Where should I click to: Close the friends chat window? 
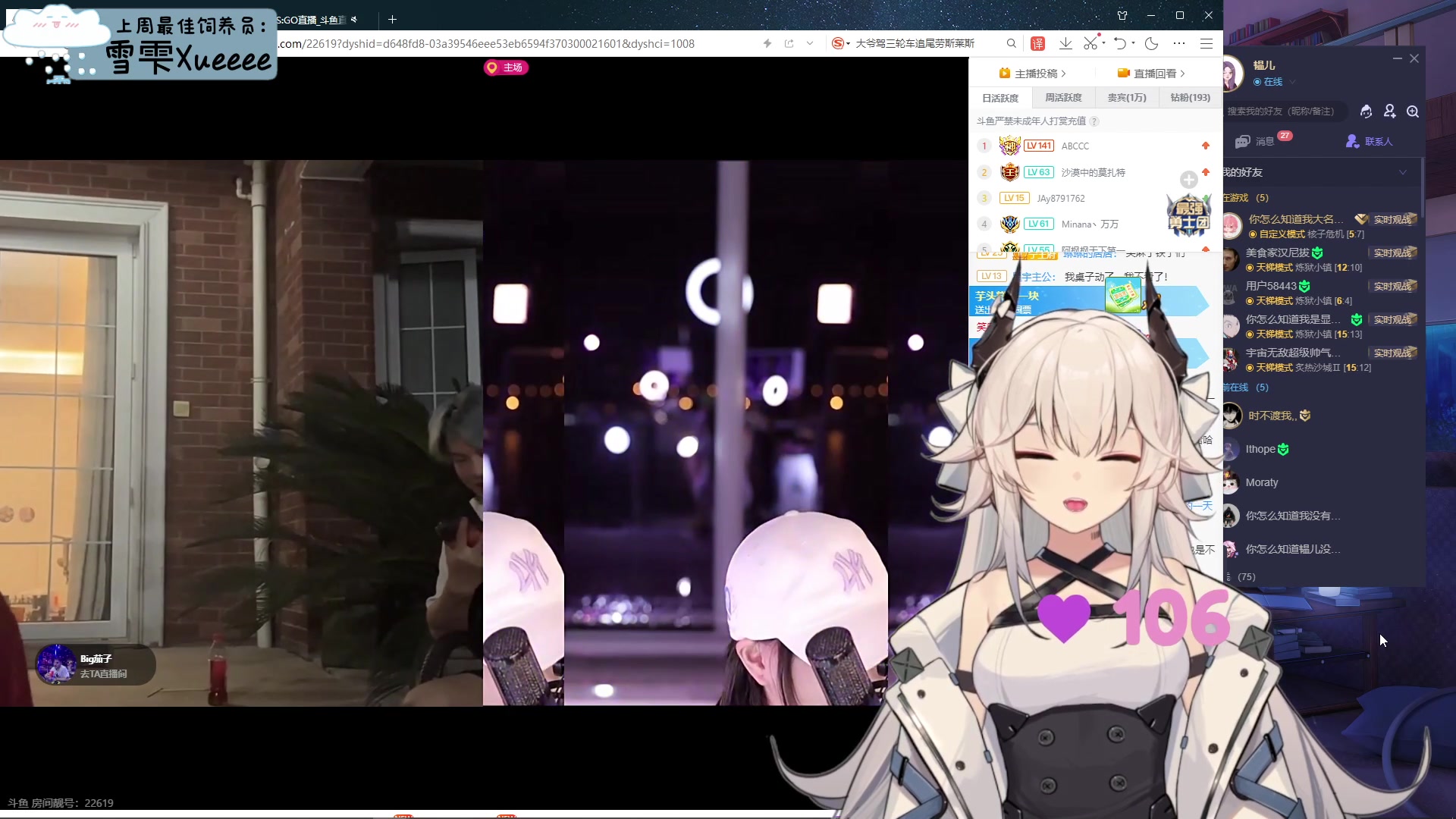[x=1414, y=58]
